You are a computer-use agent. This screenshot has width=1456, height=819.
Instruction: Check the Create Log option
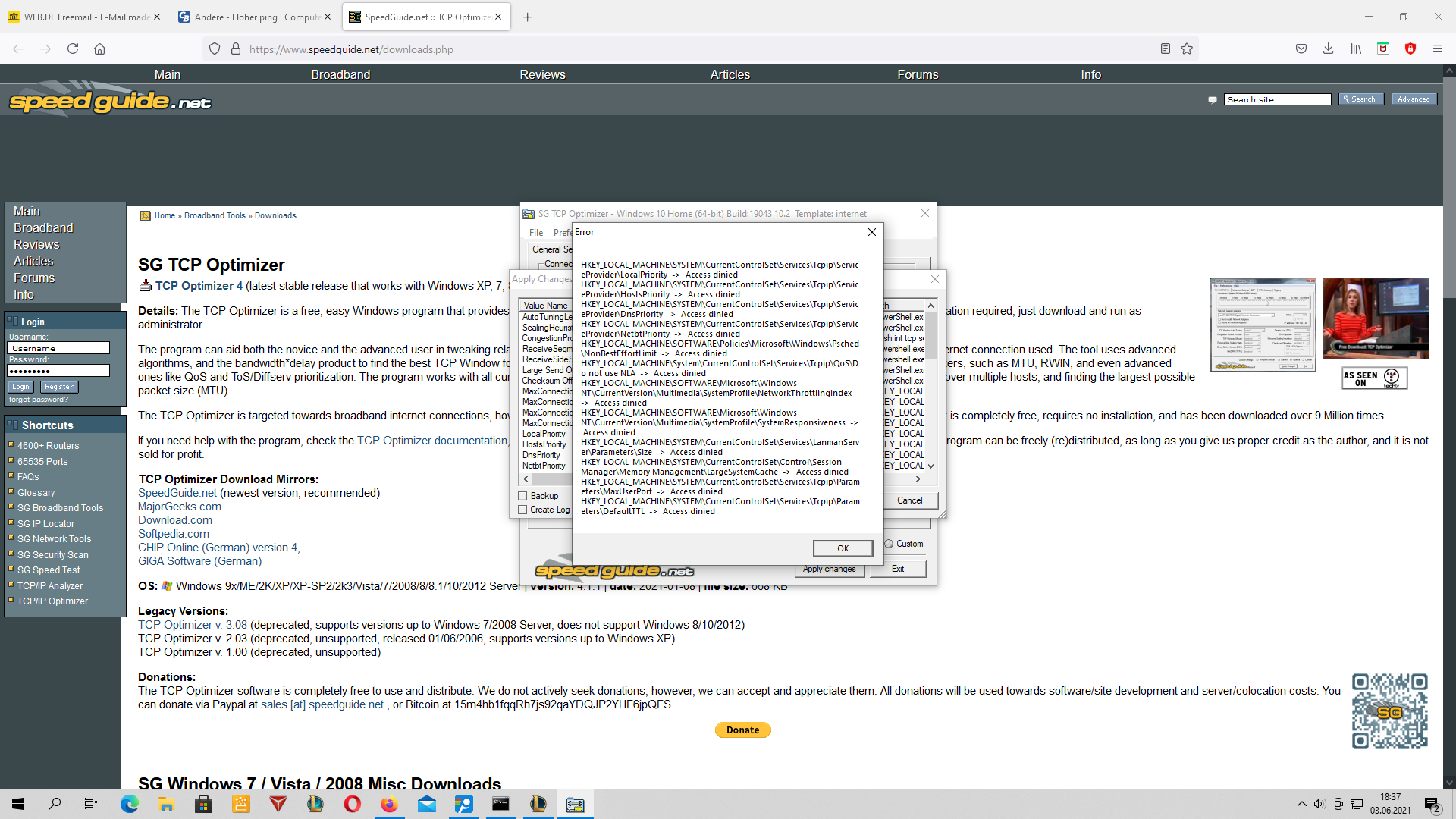522,510
